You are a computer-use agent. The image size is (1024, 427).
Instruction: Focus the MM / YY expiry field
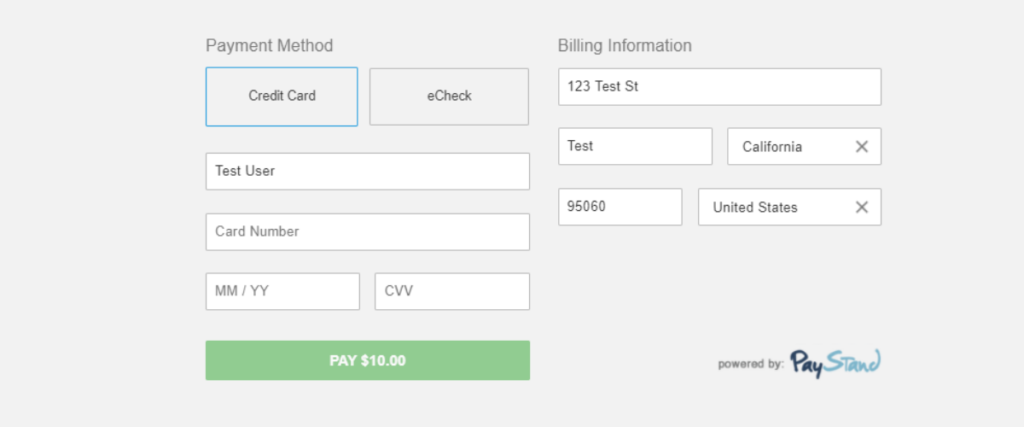(x=283, y=291)
